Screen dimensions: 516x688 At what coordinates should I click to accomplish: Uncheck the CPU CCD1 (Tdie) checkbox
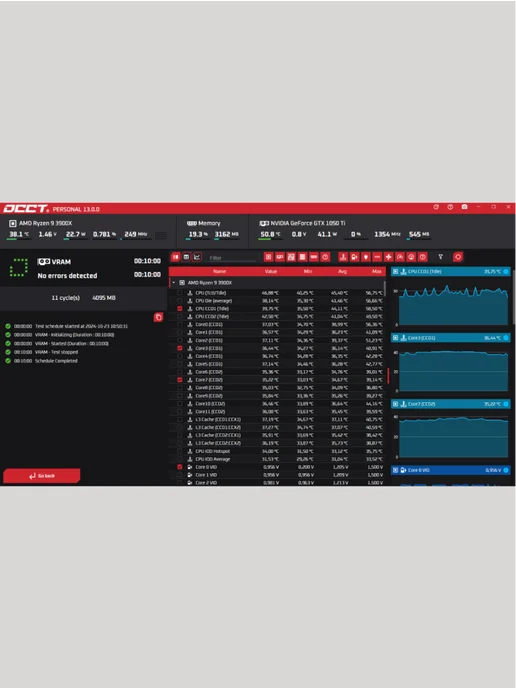point(179,309)
